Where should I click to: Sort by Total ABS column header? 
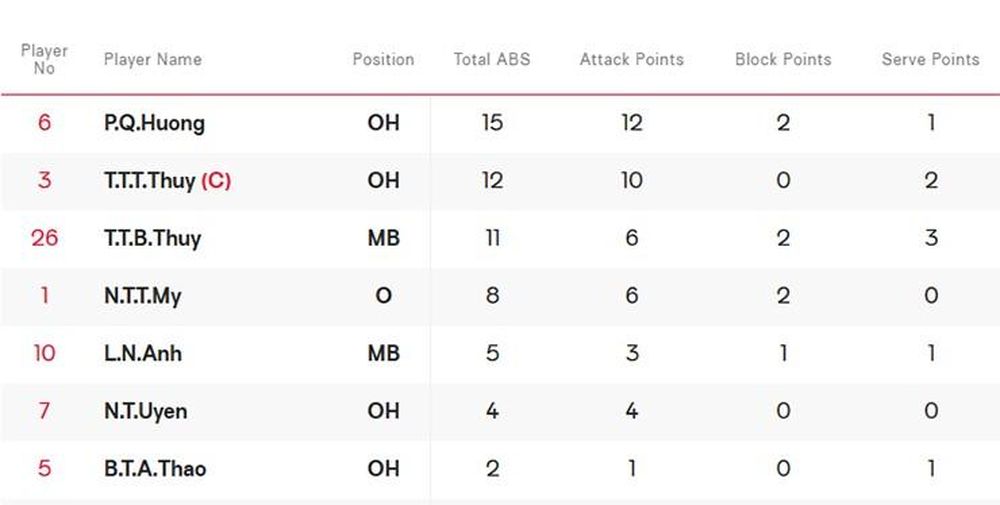[x=492, y=59]
